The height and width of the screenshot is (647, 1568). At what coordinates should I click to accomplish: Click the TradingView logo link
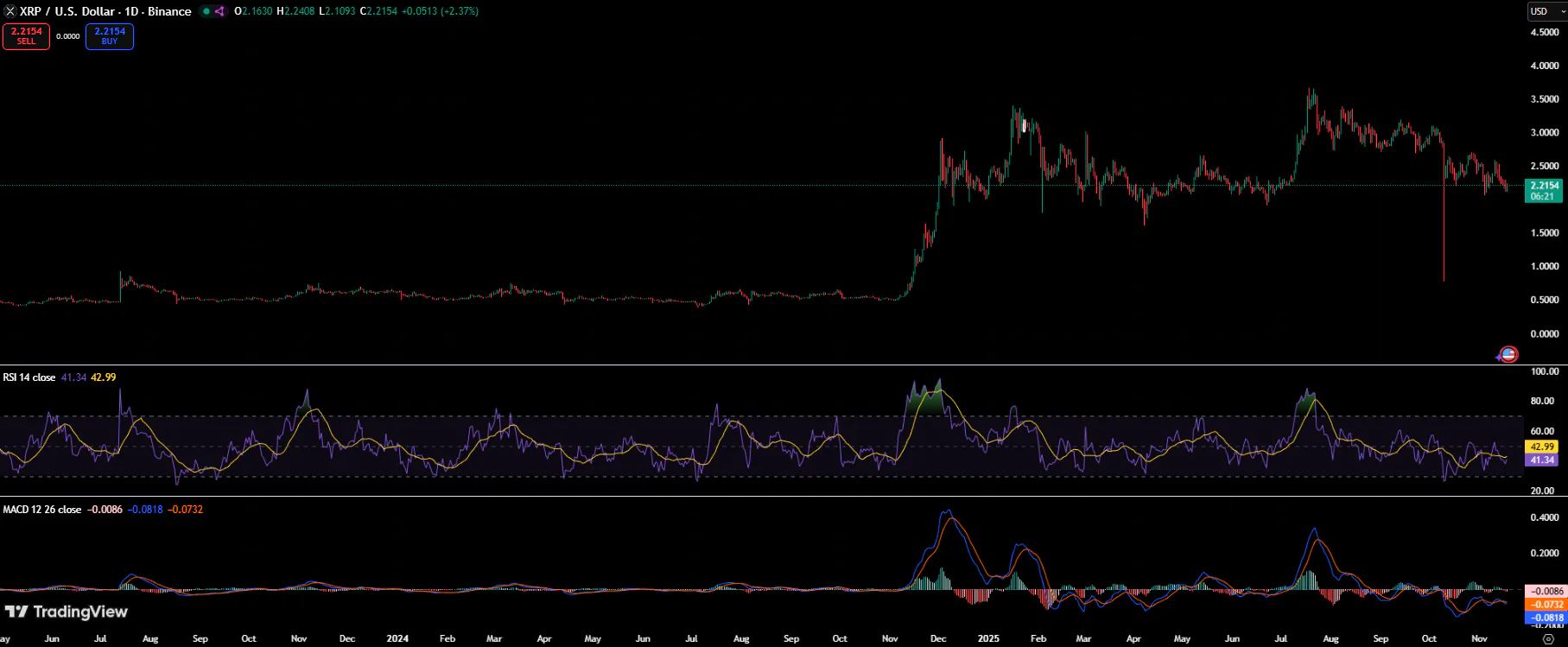tap(67, 612)
